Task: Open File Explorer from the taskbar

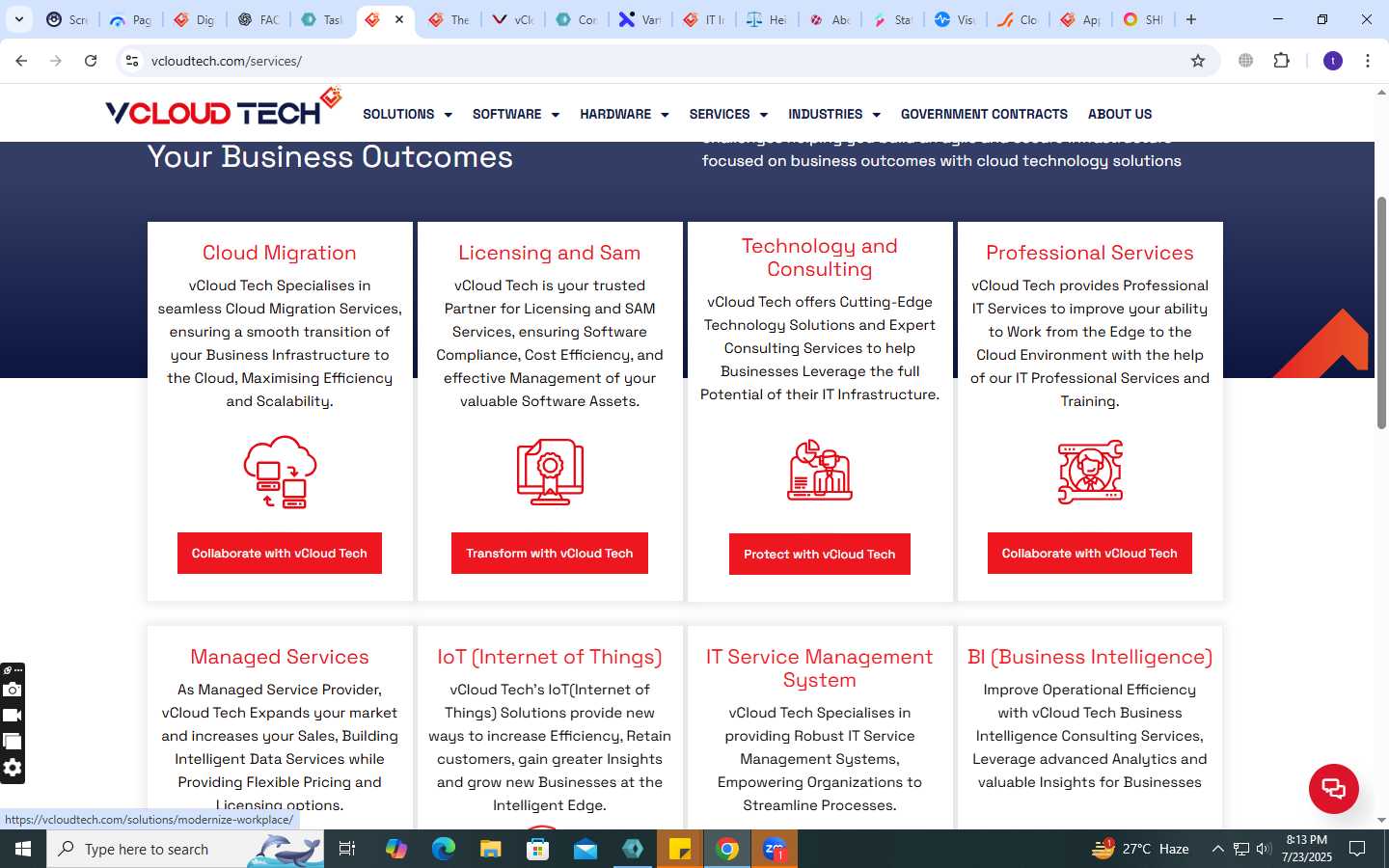Action: (490, 849)
